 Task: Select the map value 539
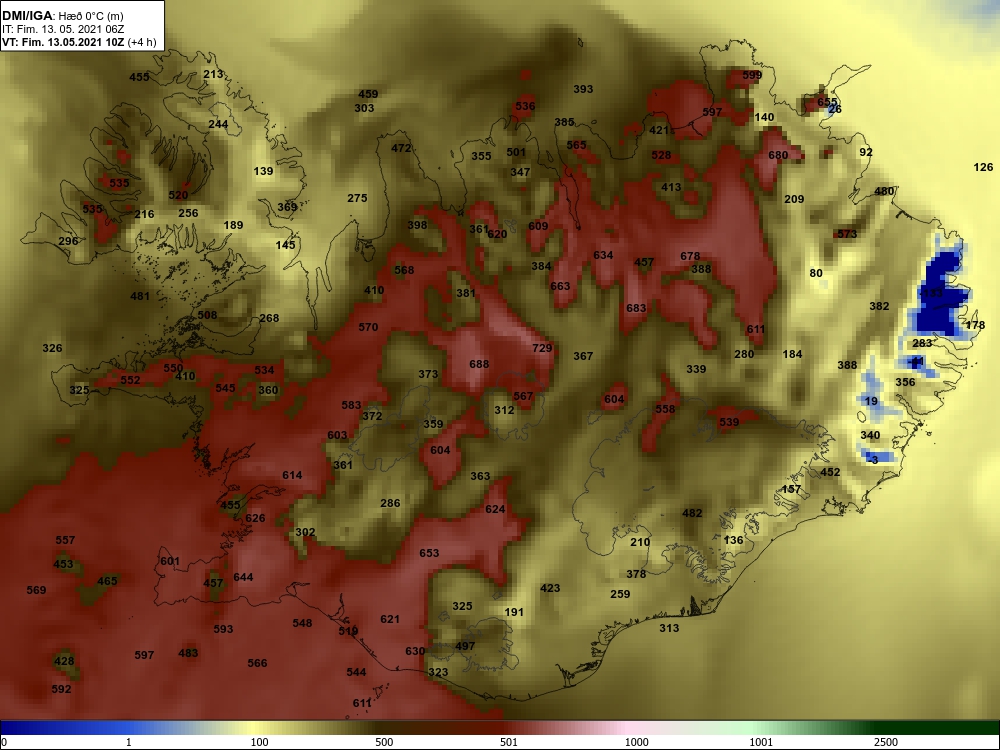[729, 422]
